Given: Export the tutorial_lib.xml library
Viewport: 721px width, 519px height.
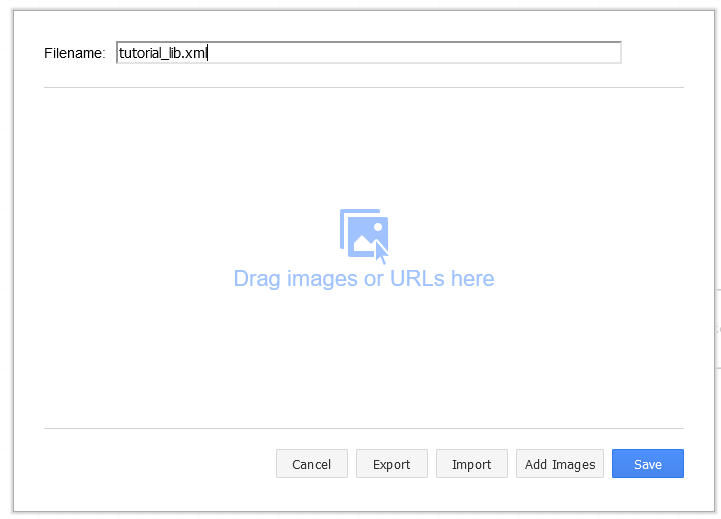Looking at the screenshot, I should (391, 464).
